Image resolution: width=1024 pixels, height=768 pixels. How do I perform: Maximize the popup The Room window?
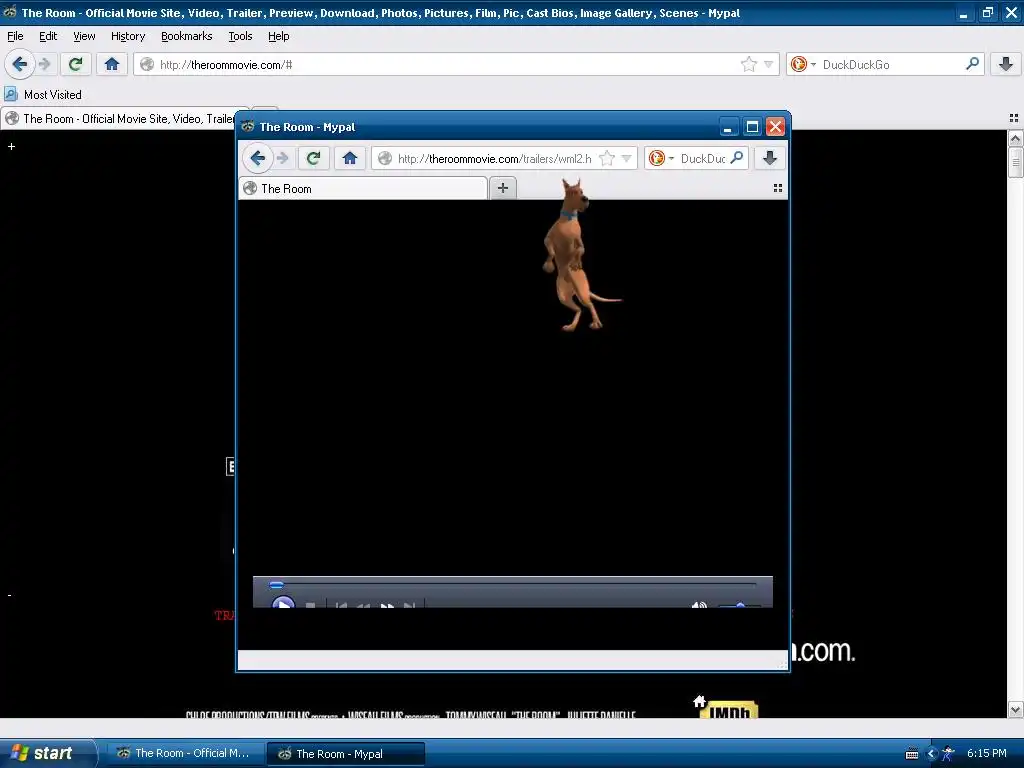[x=752, y=127]
